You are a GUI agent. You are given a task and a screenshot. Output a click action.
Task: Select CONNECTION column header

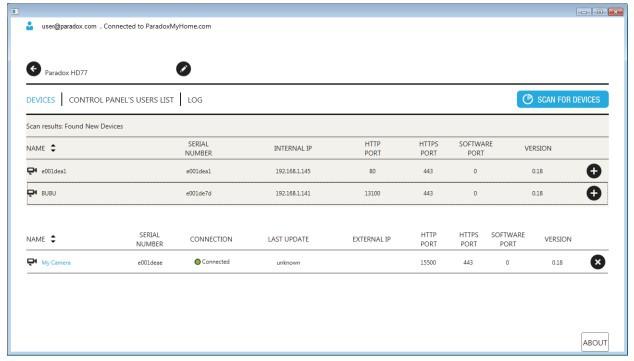(211, 239)
